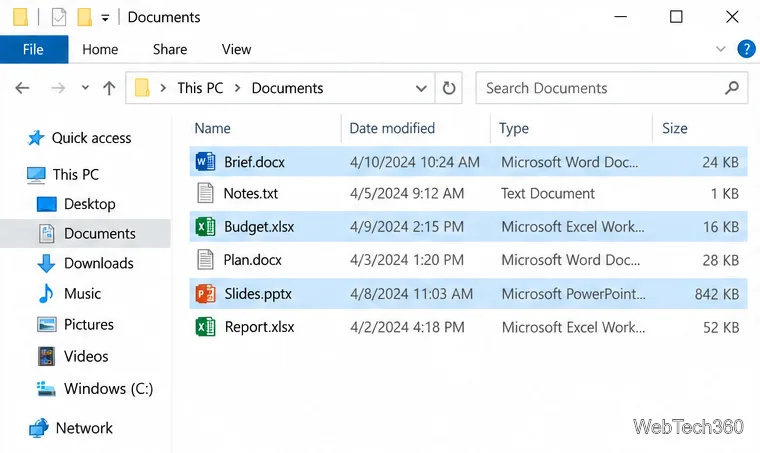Screen dimensions: 760x453
Task: Select the Report.xlsx file name
Action: (x=260, y=327)
